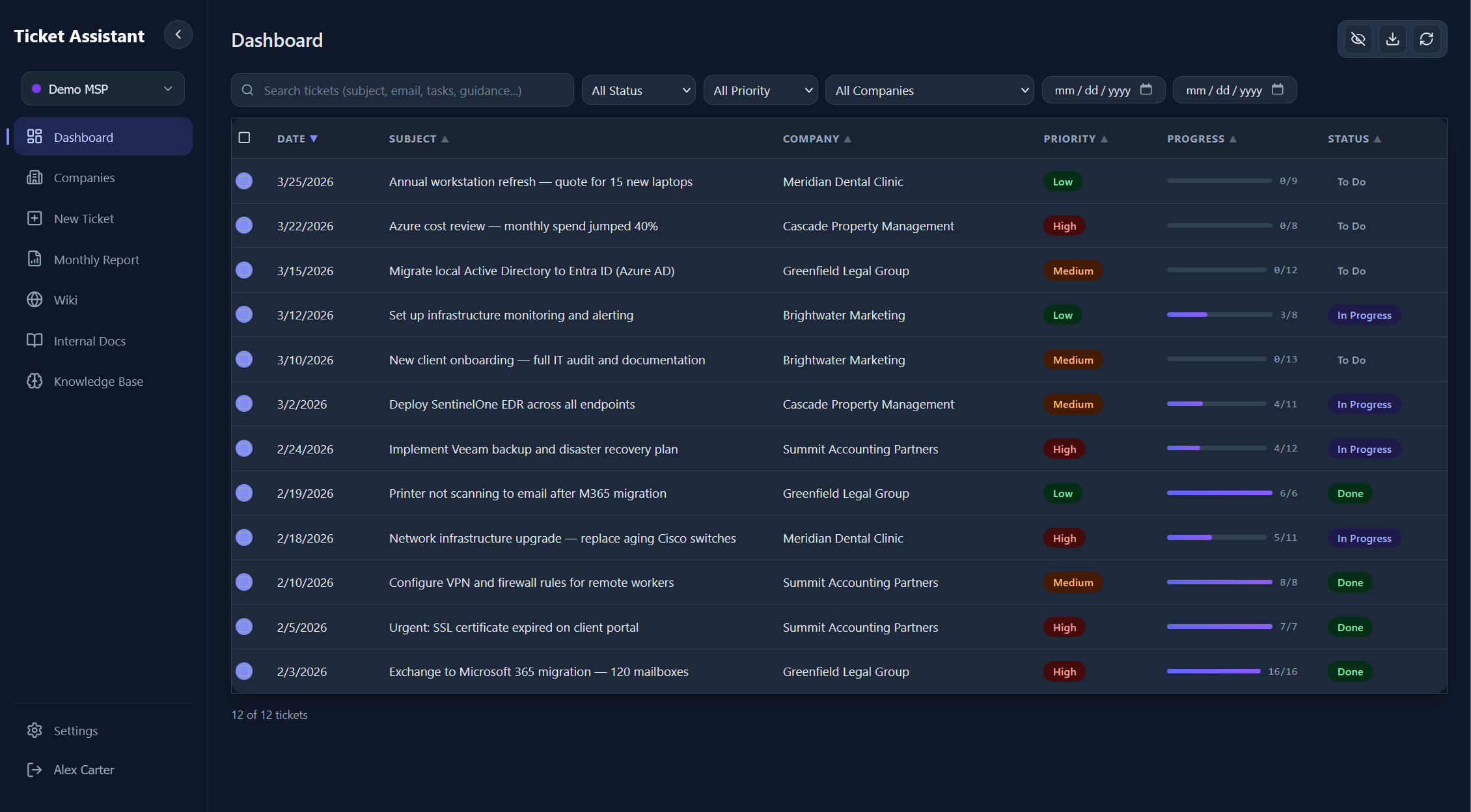This screenshot has height=812, width=1471.
Task: Open Monthly Report from the sidebar
Action: [x=96, y=260]
